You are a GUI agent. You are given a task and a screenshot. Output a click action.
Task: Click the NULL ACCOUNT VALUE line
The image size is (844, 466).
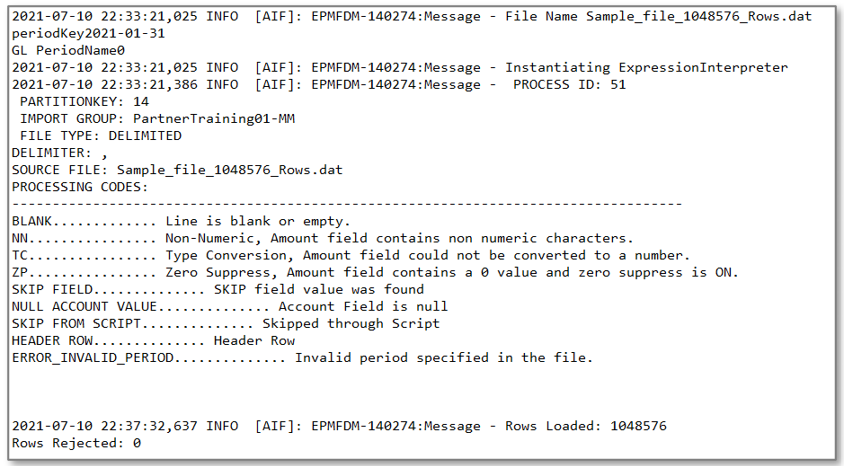(229, 306)
